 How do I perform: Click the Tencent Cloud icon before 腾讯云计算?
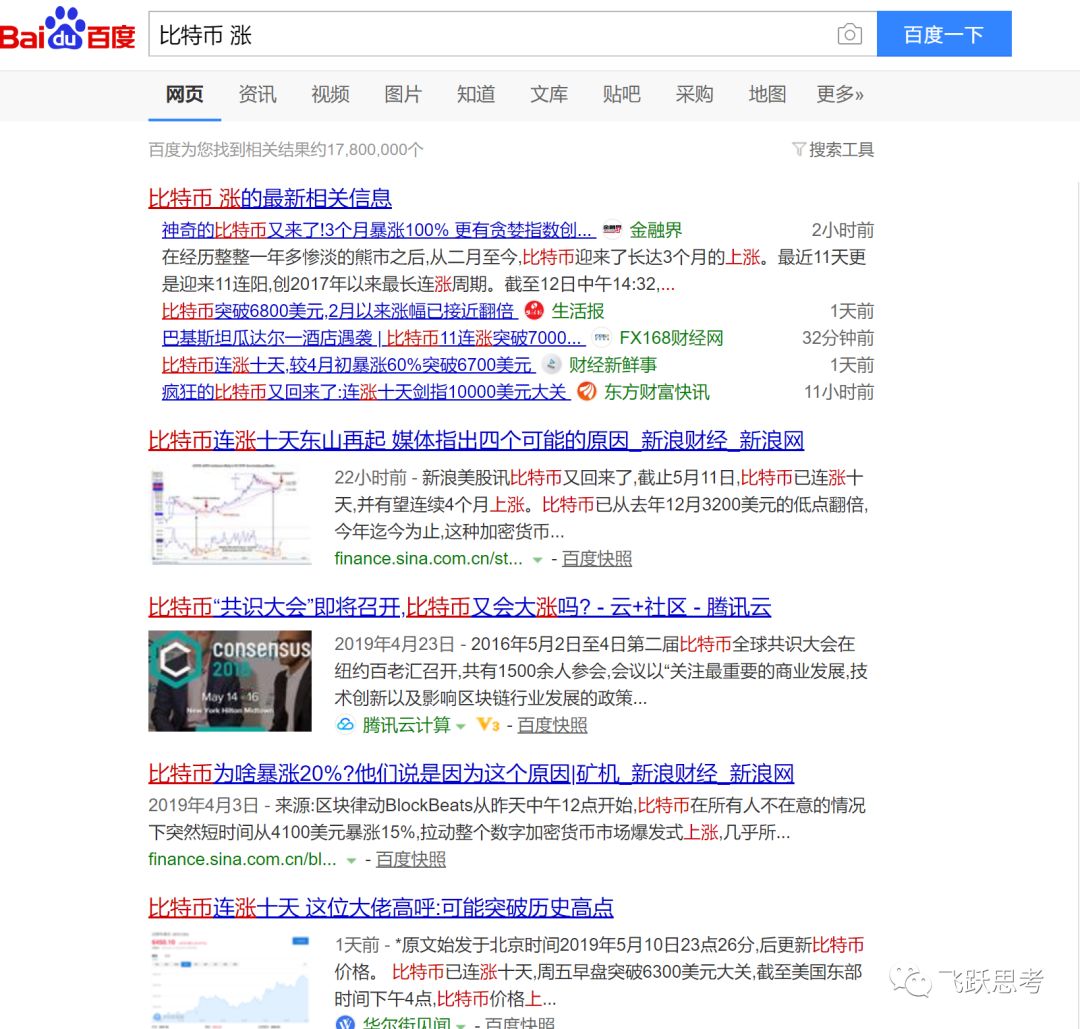(x=346, y=725)
